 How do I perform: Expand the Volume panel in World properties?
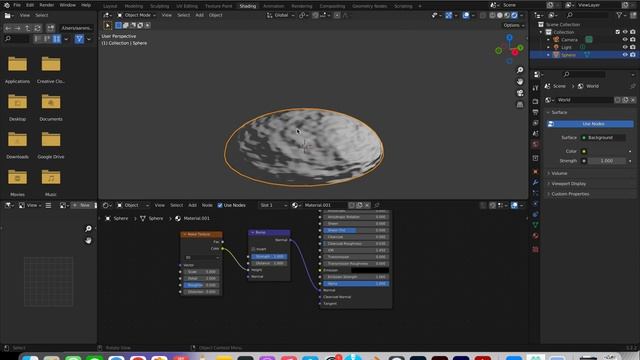(559, 173)
